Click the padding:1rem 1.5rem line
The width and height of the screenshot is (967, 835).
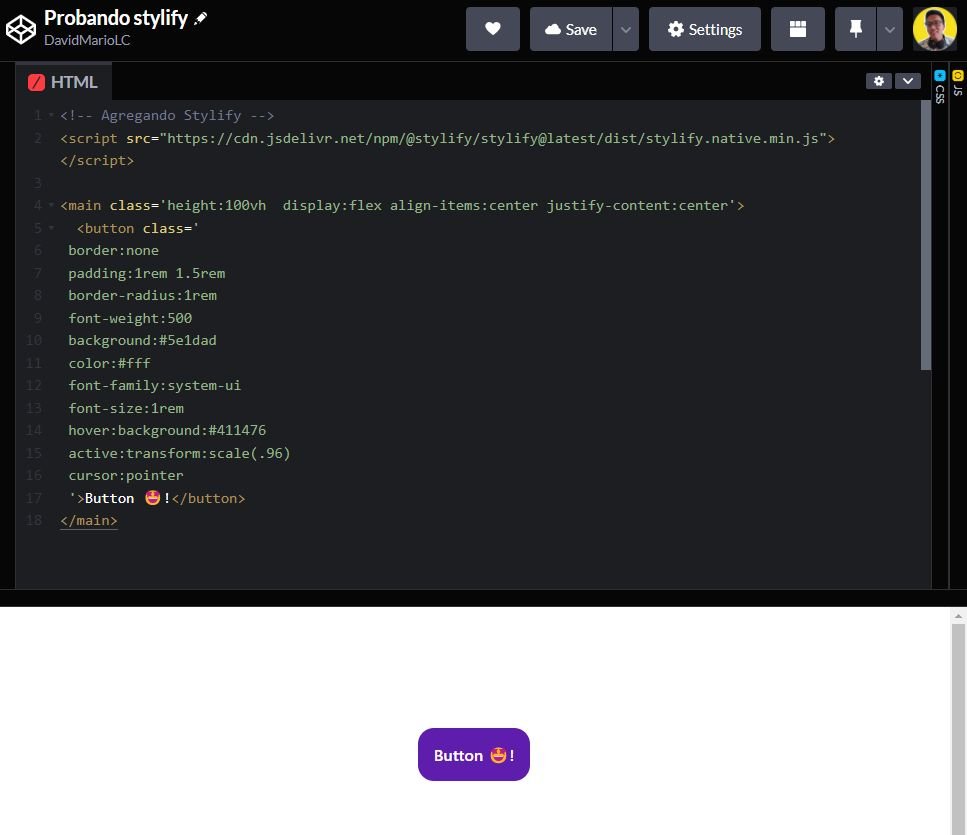click(147, 273)
